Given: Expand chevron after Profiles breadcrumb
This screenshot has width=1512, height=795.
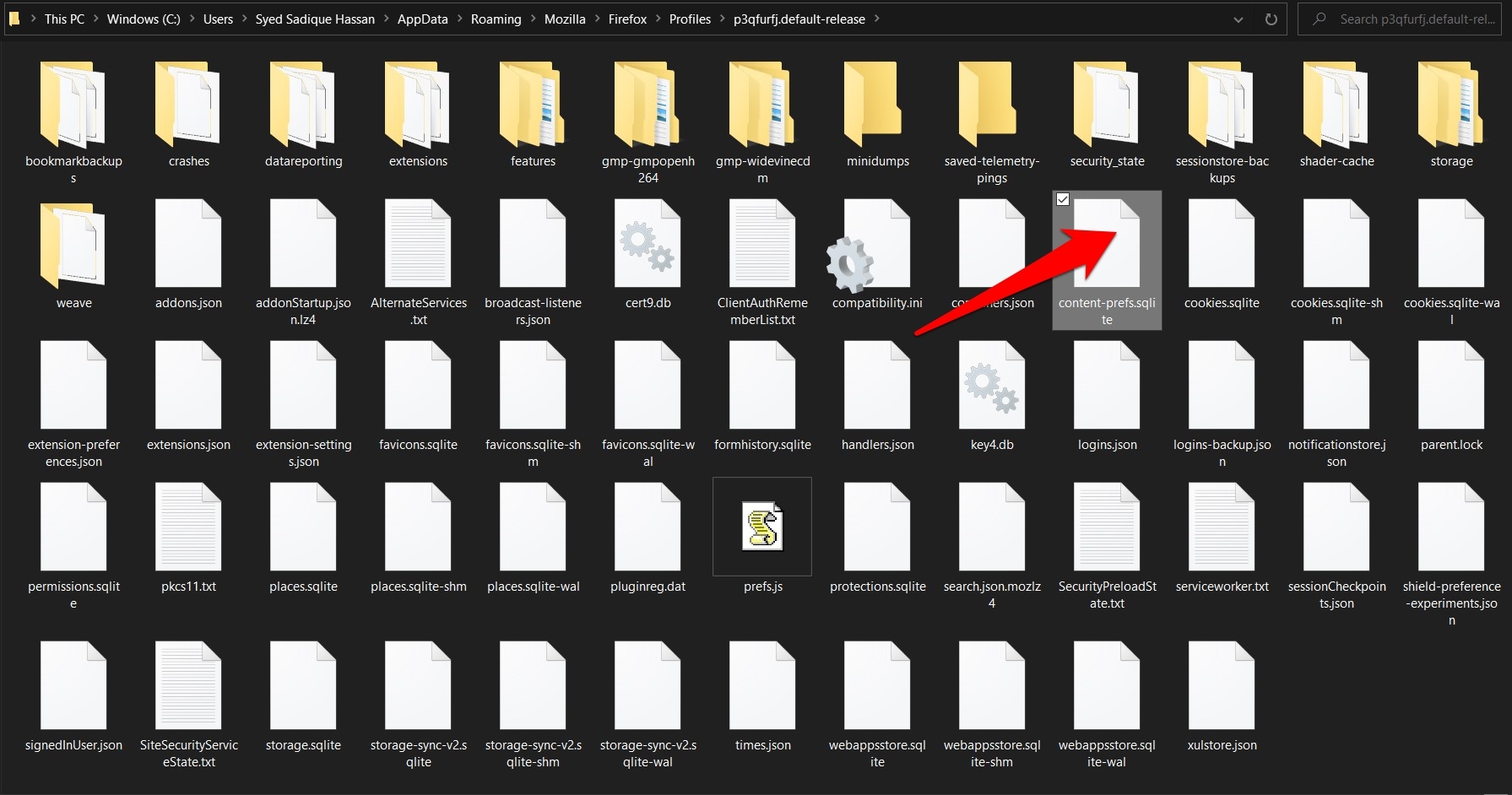Looking at the screenshot, I should point(722,19).
